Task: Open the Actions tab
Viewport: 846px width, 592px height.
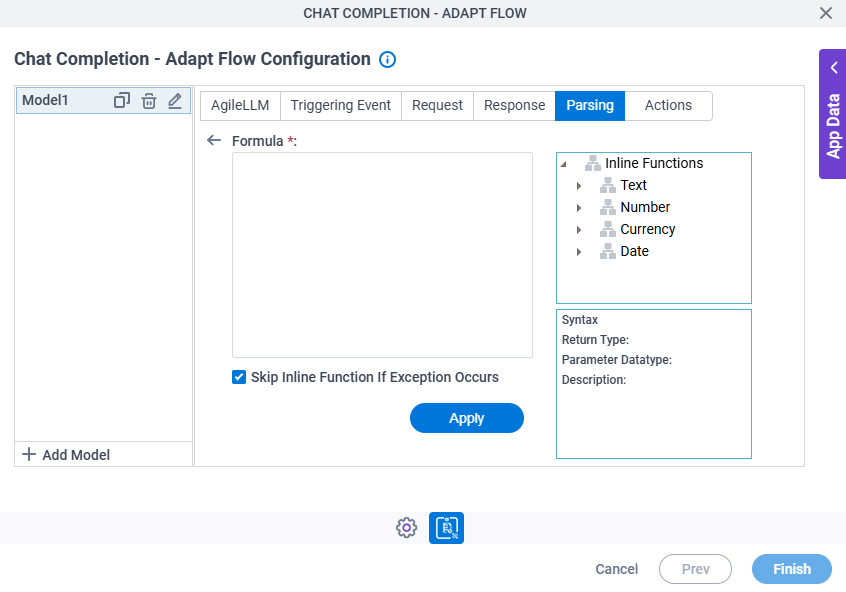Action: point(668,106)
